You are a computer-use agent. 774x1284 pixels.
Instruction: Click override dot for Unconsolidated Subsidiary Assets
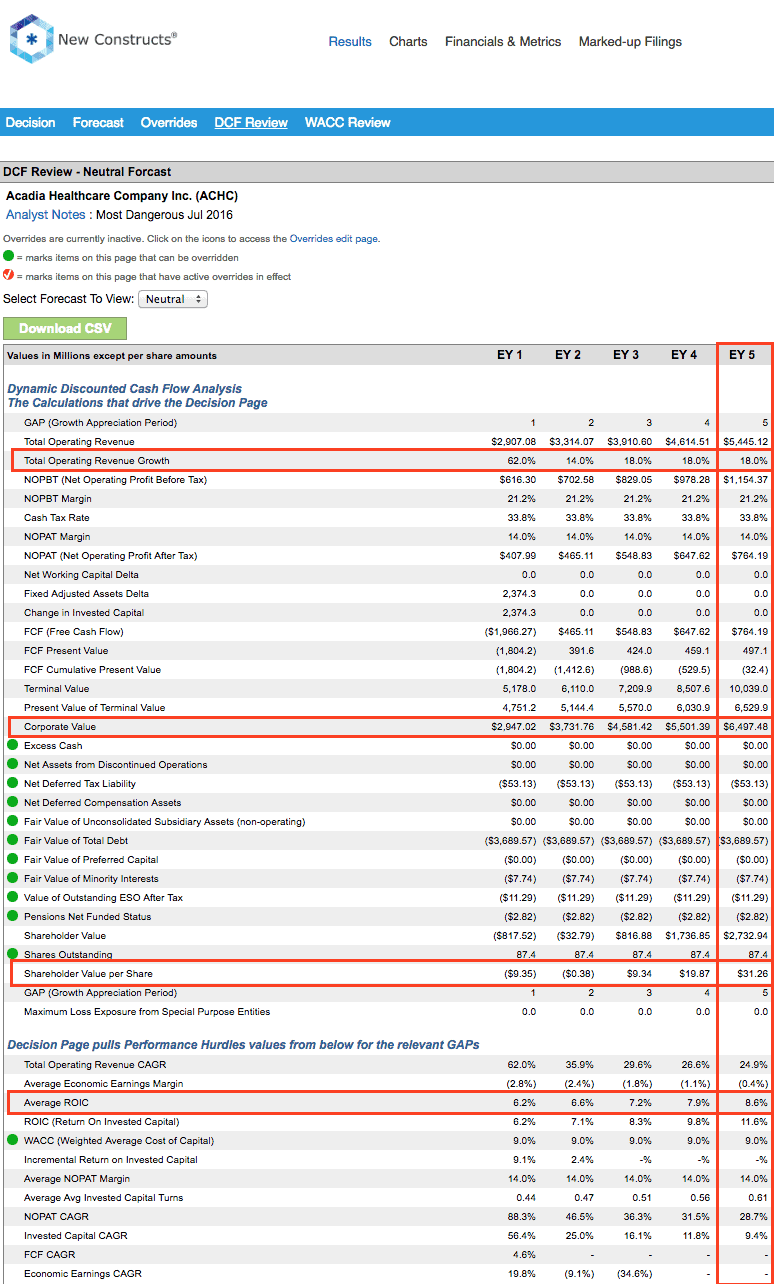(12, 821)
